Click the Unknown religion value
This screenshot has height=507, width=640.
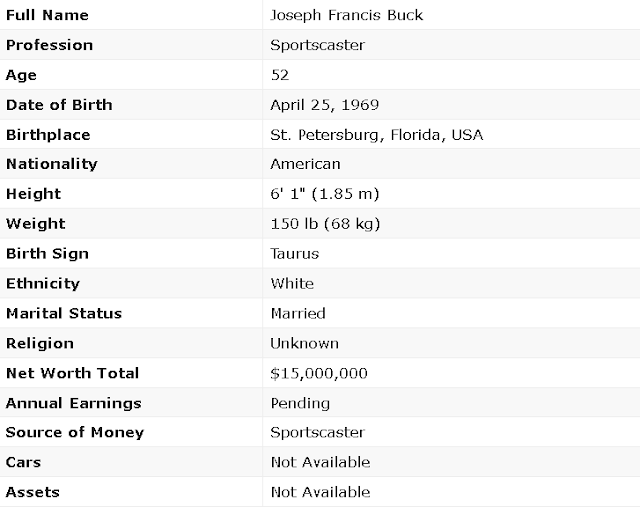click(304, 343)
